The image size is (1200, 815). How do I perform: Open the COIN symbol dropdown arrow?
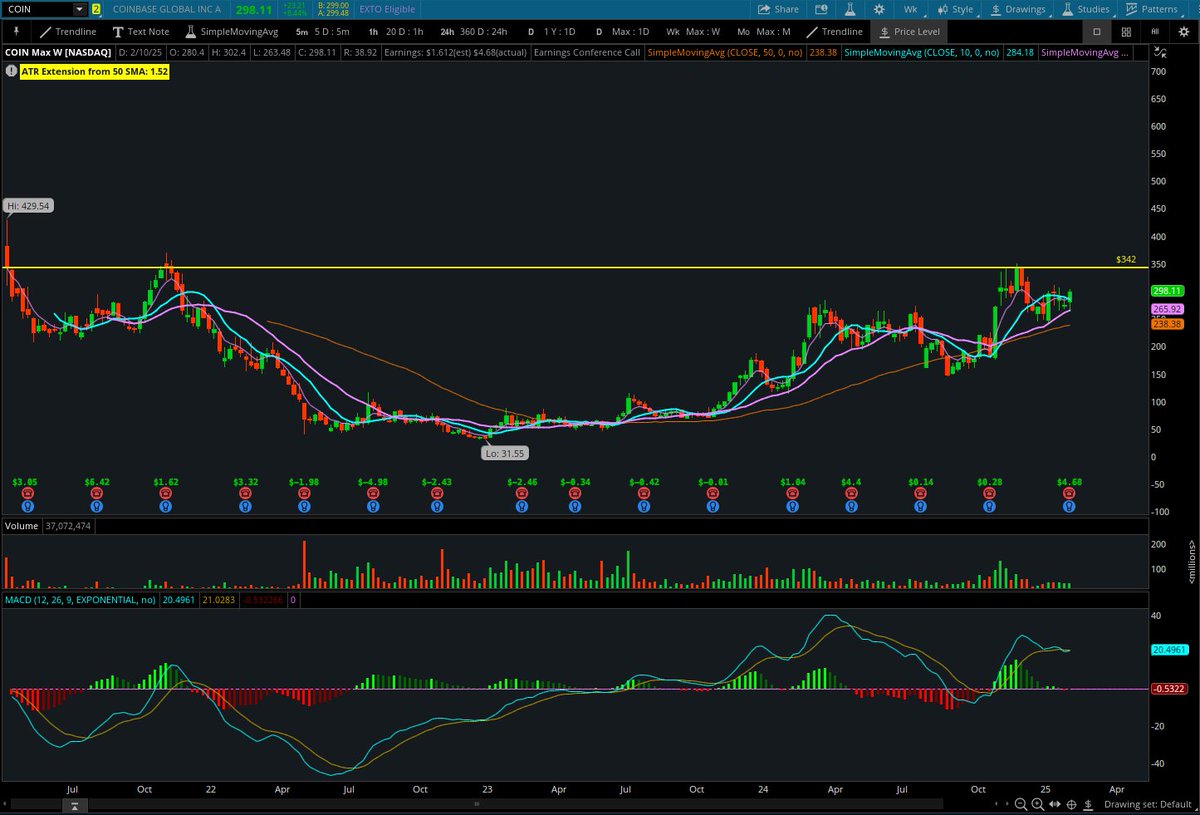(x=78, y=9)
